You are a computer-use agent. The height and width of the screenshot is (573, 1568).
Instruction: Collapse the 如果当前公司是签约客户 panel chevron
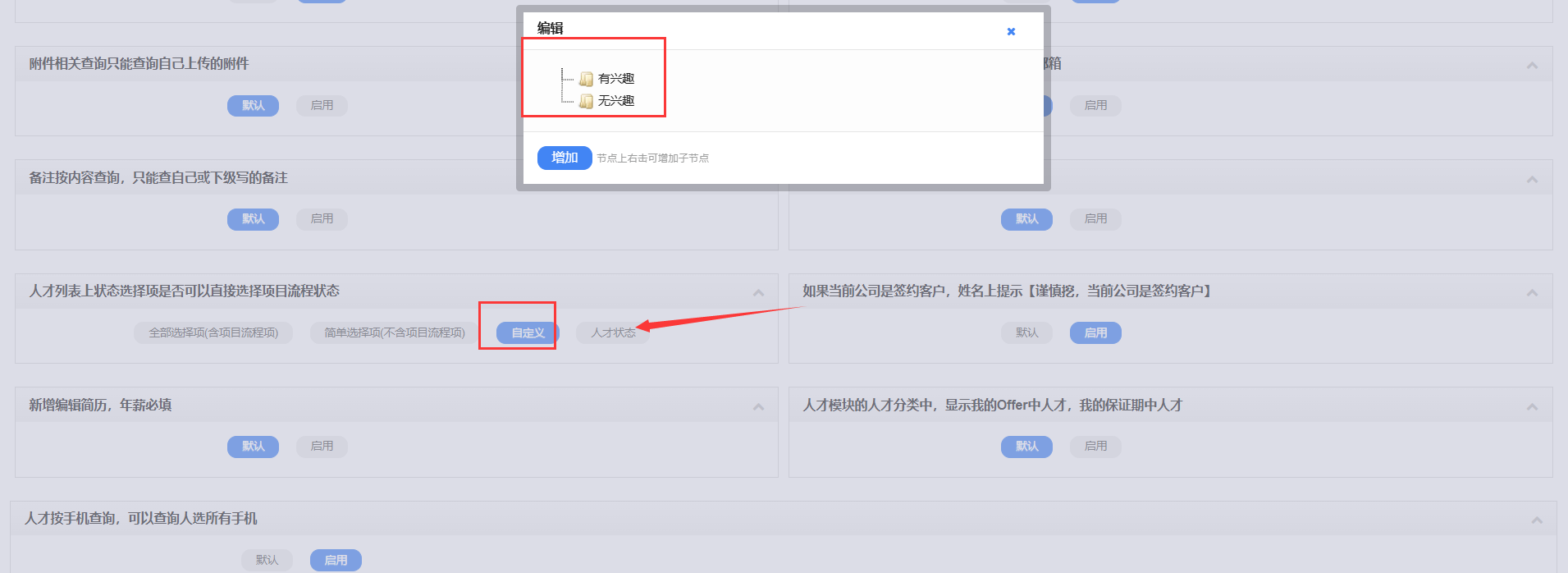pyautogui.click(x=1532, y=293)
